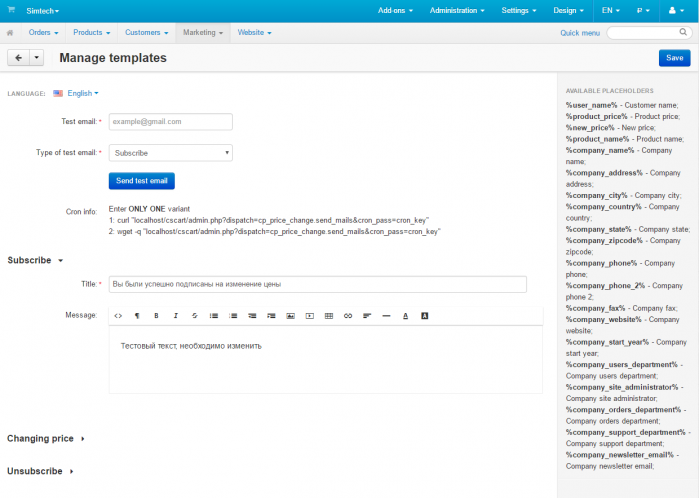Viewport: 700px width, 498px height.
Task: Open the Customers menu
Action: [146, 33]
